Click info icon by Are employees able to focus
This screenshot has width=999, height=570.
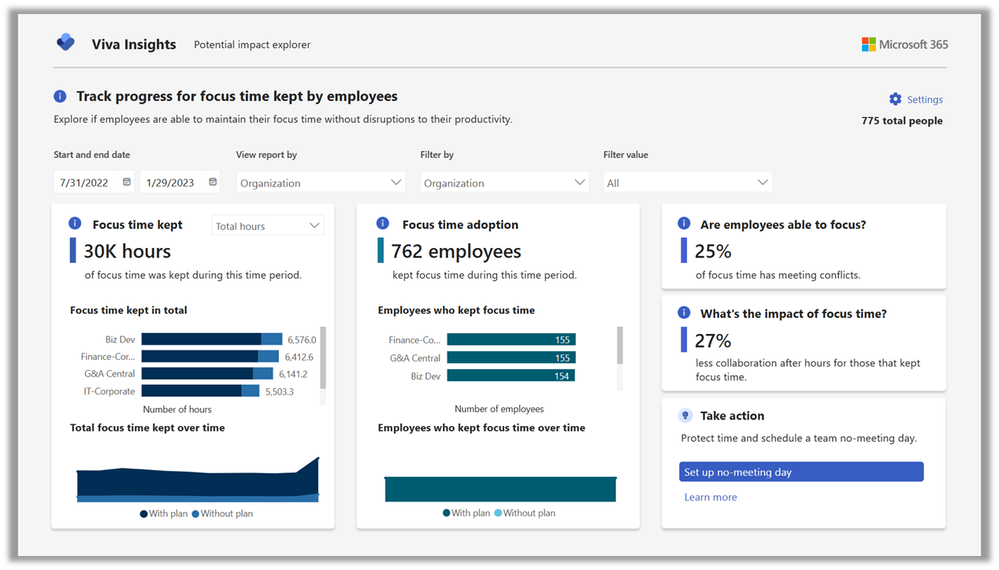pyautogui.click(x=684, y=223)
